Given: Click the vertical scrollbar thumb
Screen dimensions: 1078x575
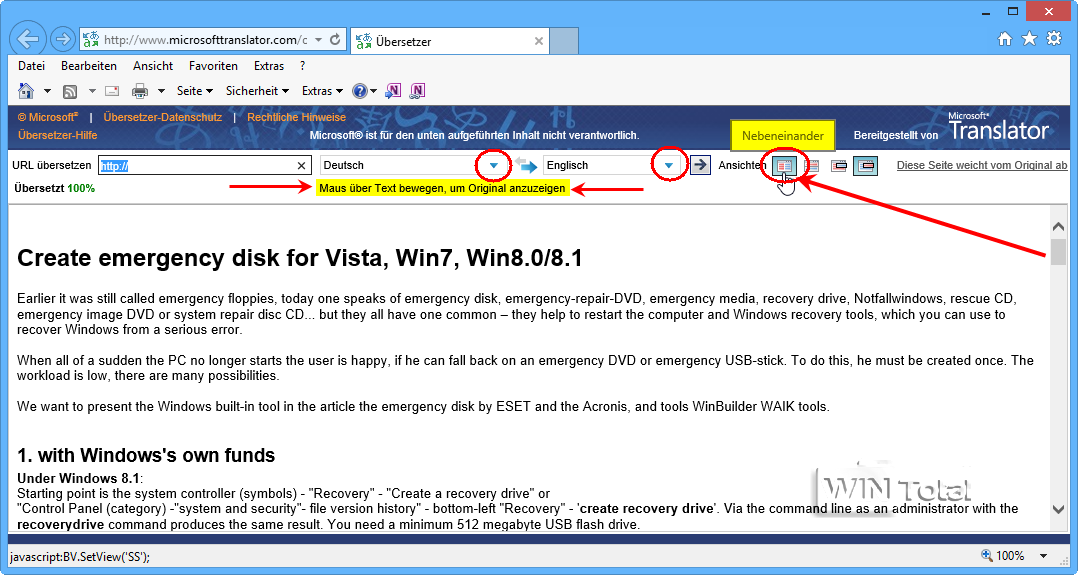Looking at the screenshot, I should pyautogui.click(x=1058, y=252).
